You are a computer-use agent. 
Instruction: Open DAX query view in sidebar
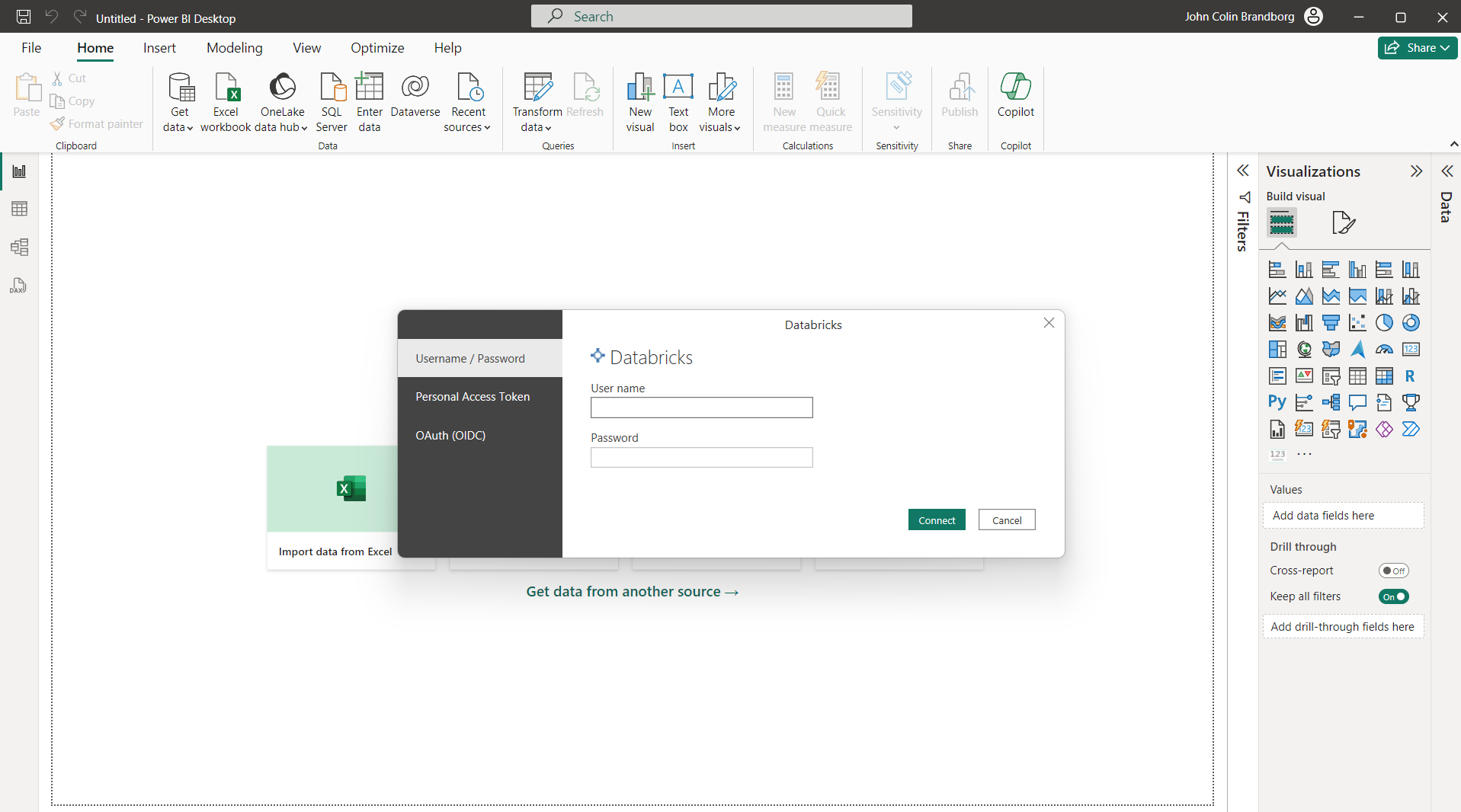19,286
